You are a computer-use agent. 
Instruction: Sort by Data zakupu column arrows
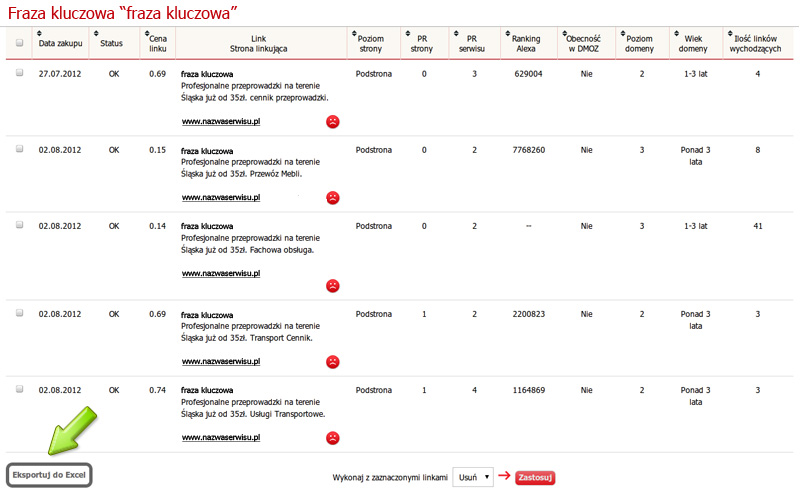coord(60,43)
